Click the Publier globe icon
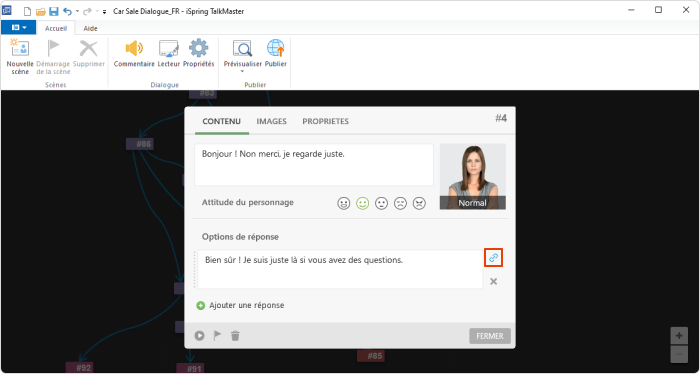Screen dimensions: 700x374 275,48
